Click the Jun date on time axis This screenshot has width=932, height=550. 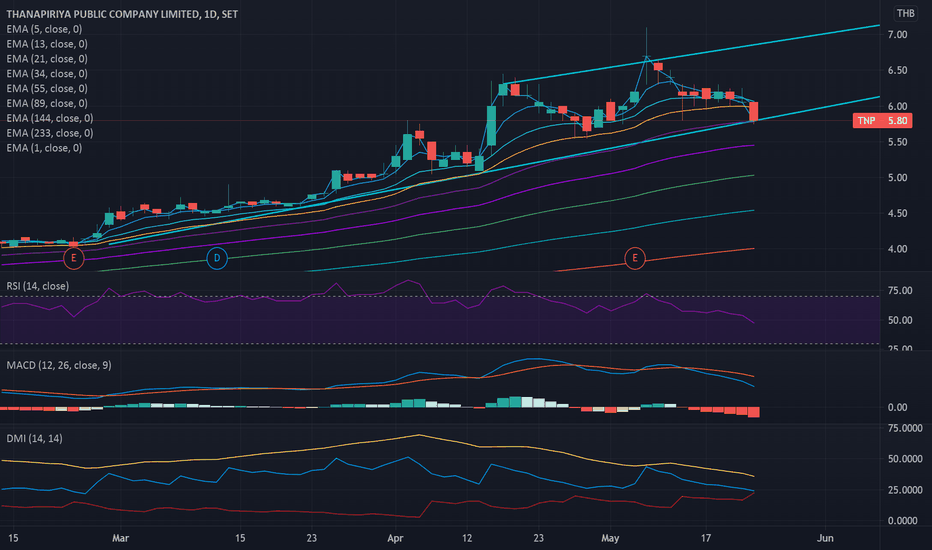[x=825, y=538]
